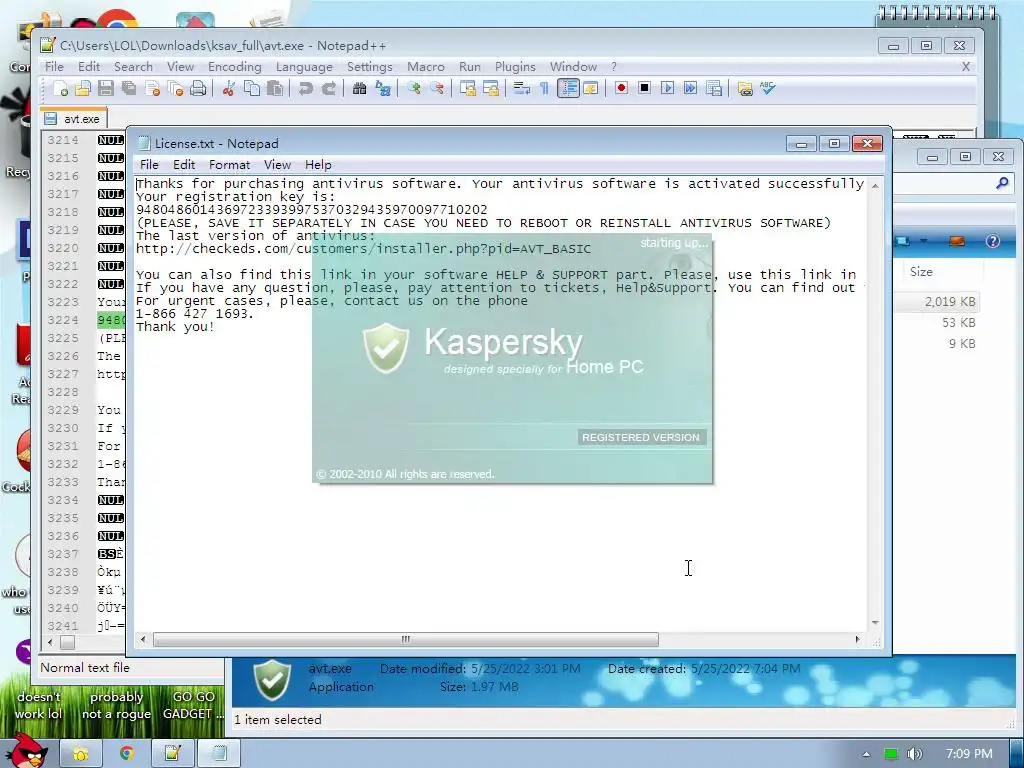This screenshot has height=768, width=1024.
Task: Click the volume speaker tray icon
Action: (x=914, y=754)
